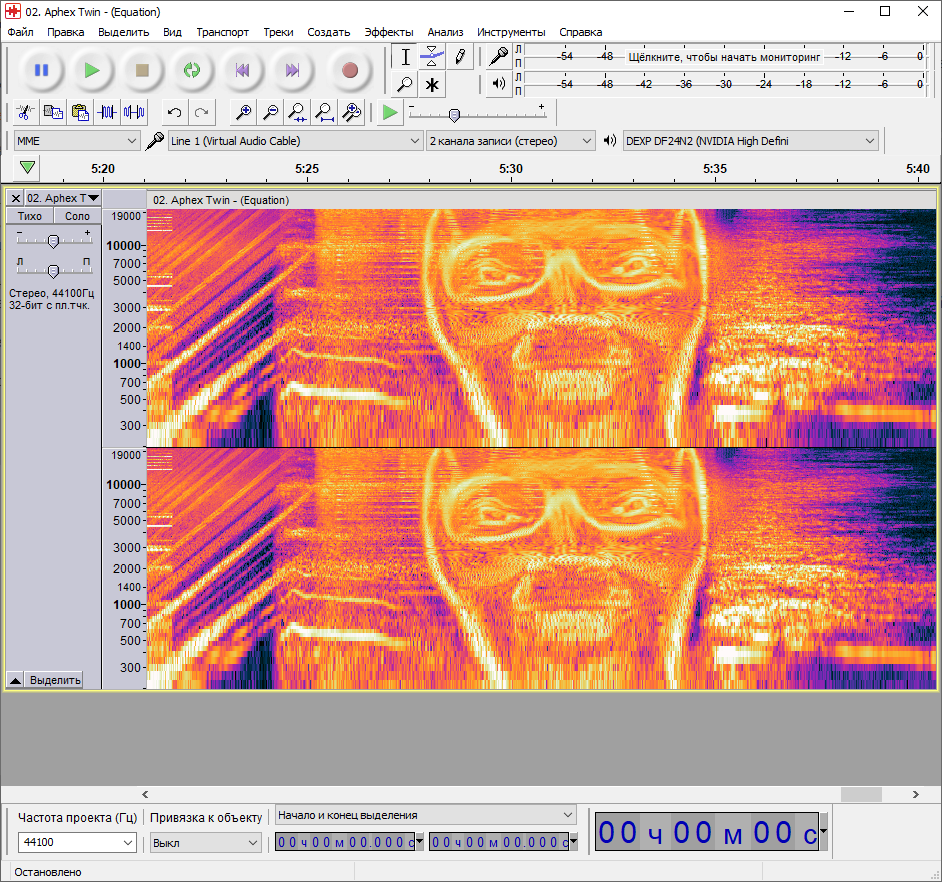Click the Loop playback button

[192, 70]
